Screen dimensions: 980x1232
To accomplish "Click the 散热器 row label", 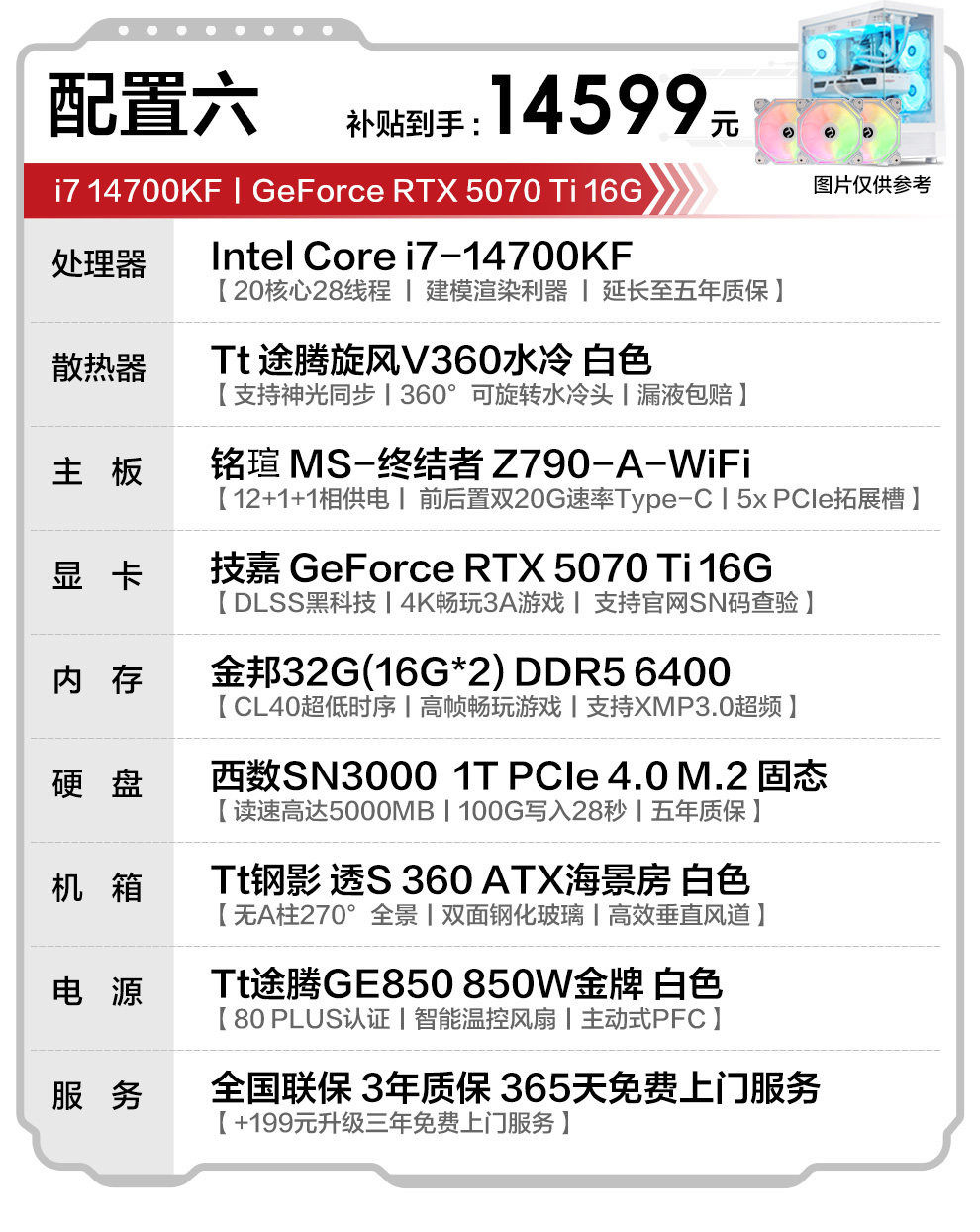I will pyautogui.click(x=99, y=368).
